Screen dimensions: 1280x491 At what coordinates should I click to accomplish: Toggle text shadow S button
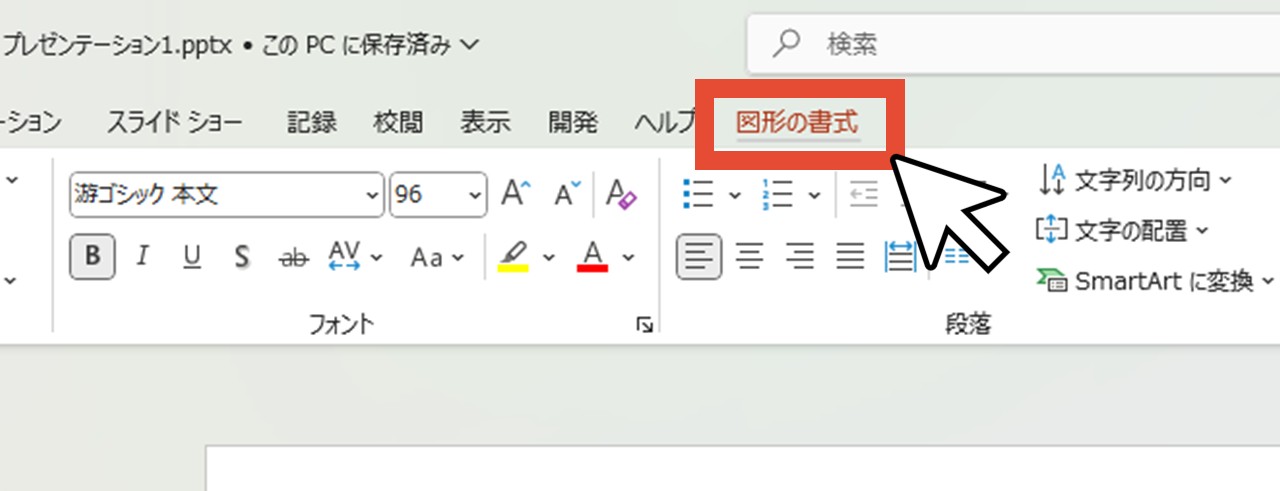pyautogui.click(x=241, y=257)
